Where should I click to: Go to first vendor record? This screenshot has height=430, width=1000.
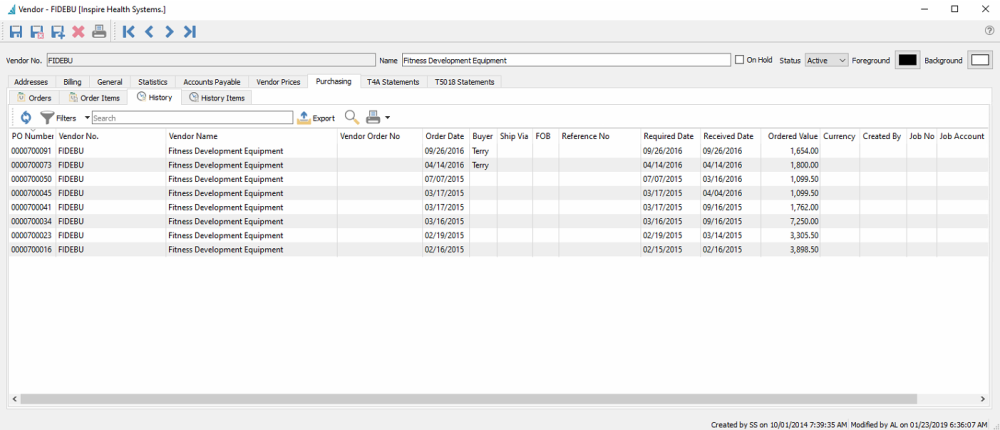(x=128, y=31)
